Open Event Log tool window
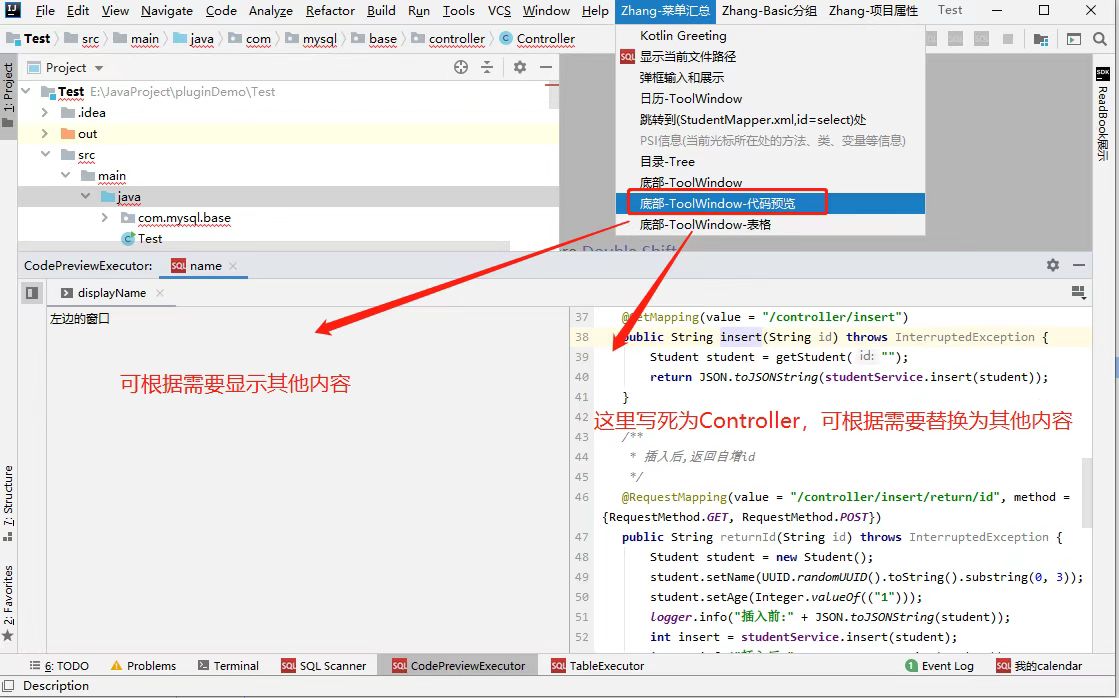 939,666
